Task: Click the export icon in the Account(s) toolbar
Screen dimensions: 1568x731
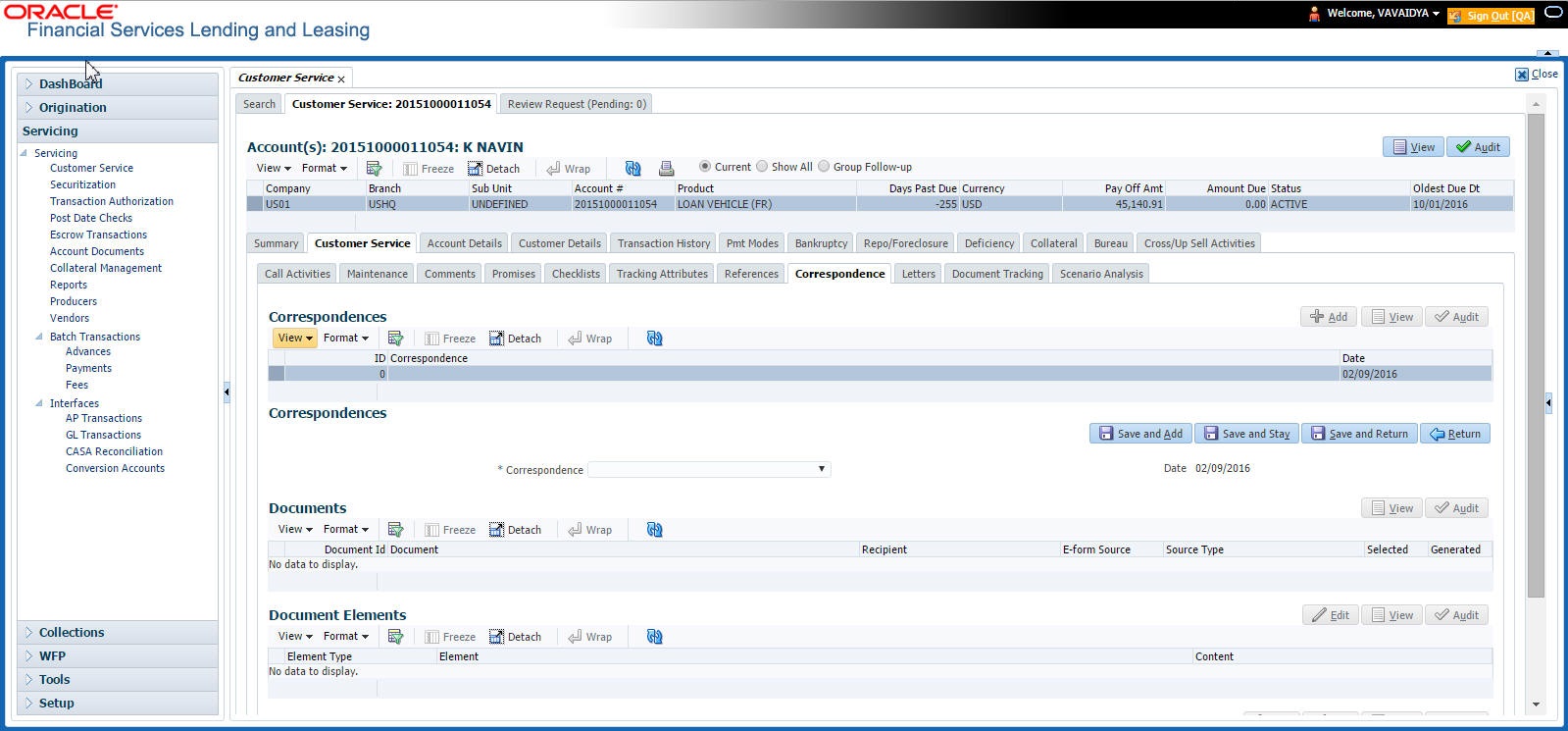Action: point(374,169)
